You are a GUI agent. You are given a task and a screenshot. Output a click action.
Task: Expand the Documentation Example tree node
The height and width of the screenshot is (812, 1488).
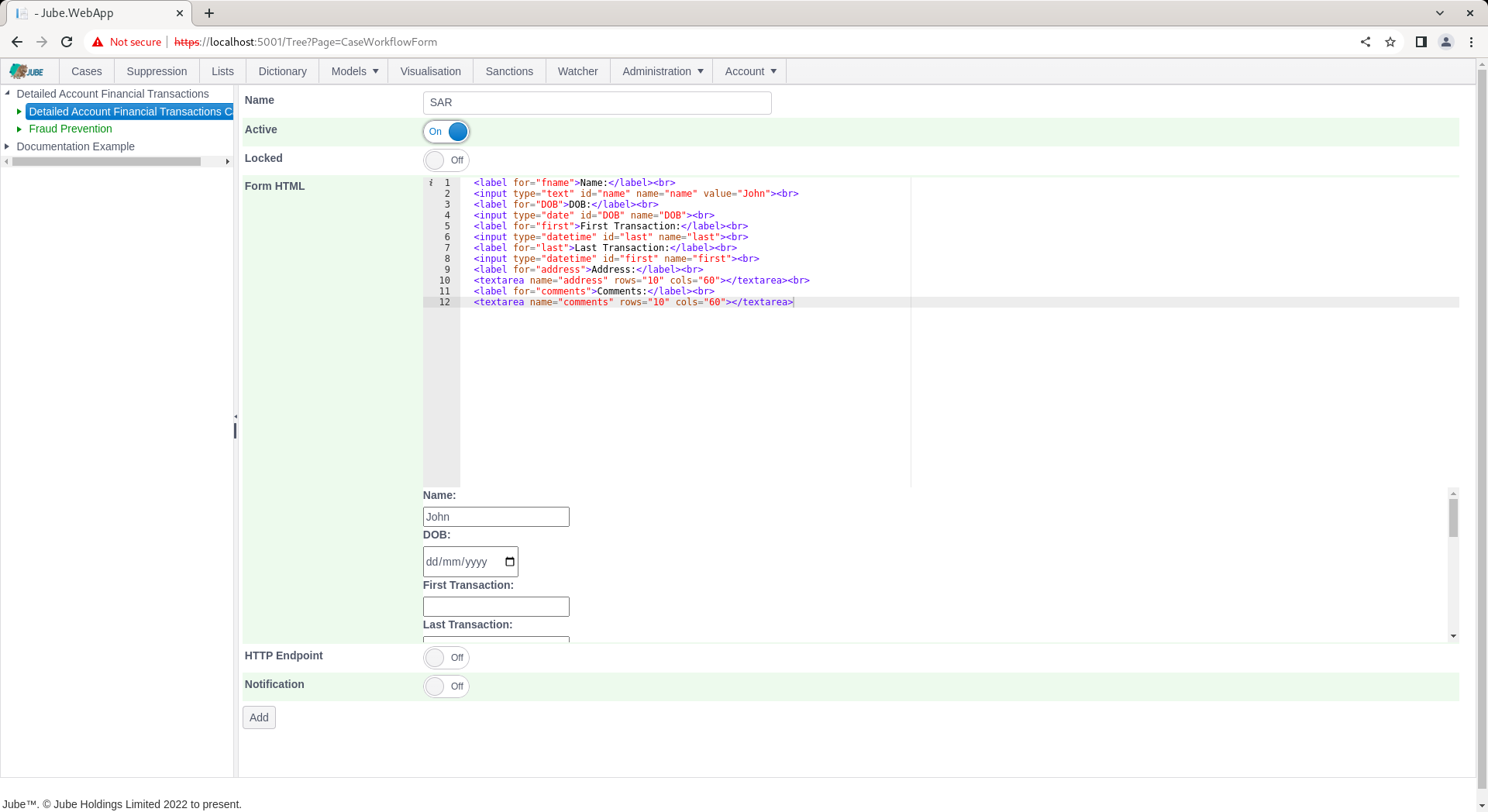click(7, 146)
